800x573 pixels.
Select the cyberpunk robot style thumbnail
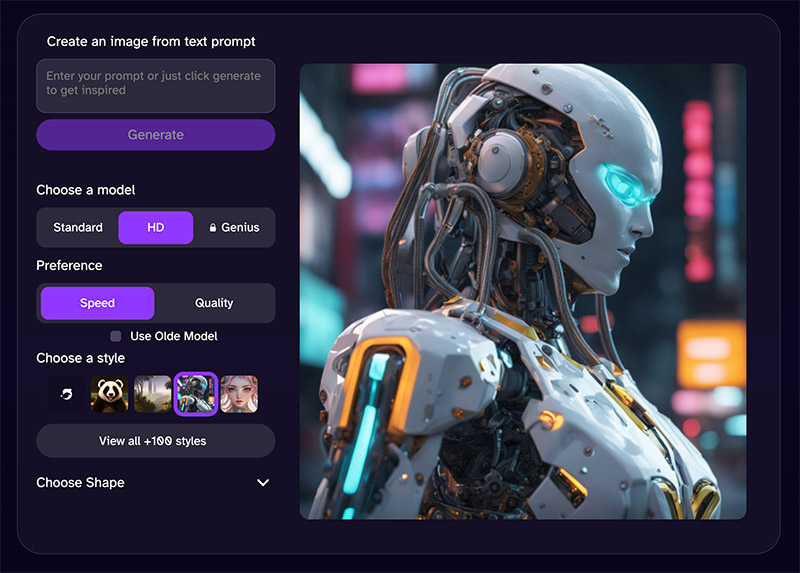(196, 394)
